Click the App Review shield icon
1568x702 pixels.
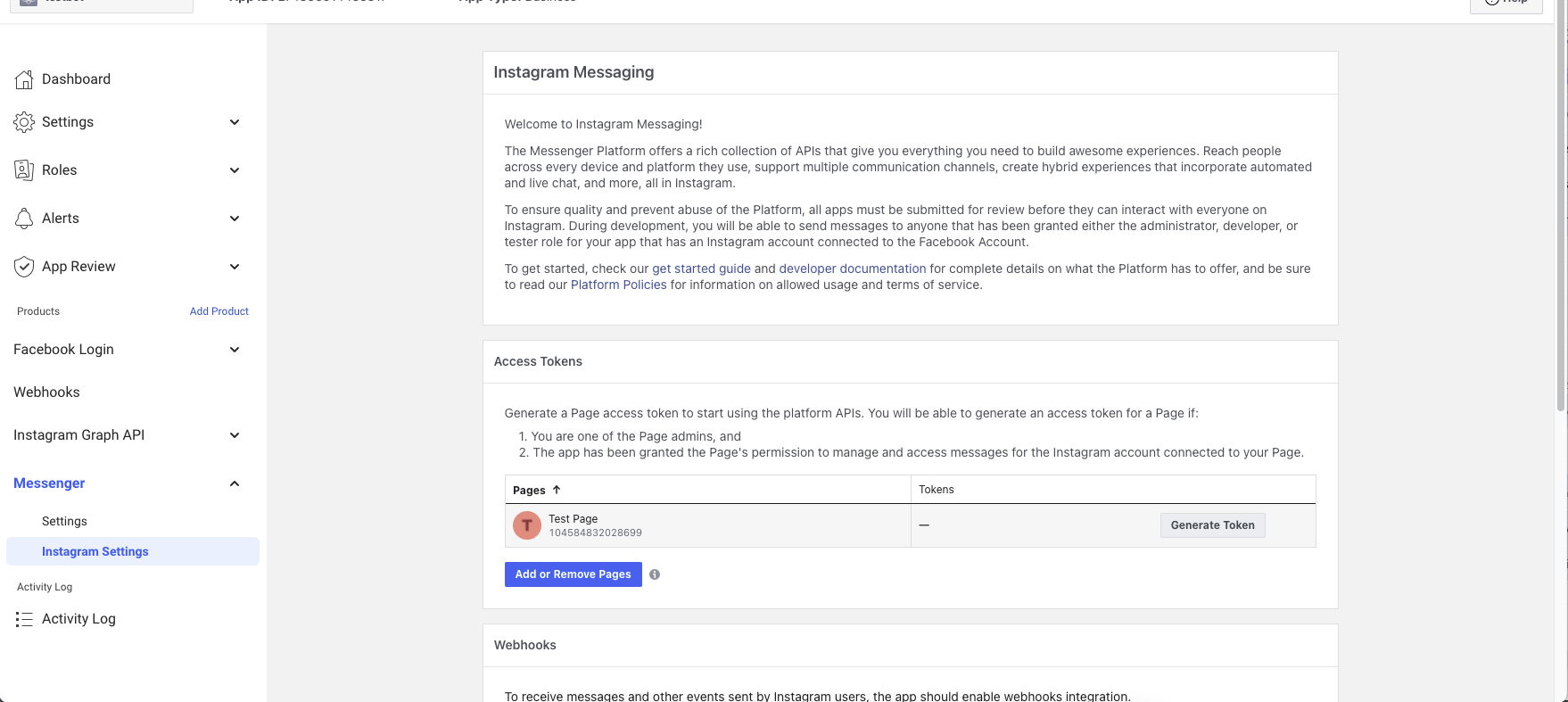tap(24, 267)
